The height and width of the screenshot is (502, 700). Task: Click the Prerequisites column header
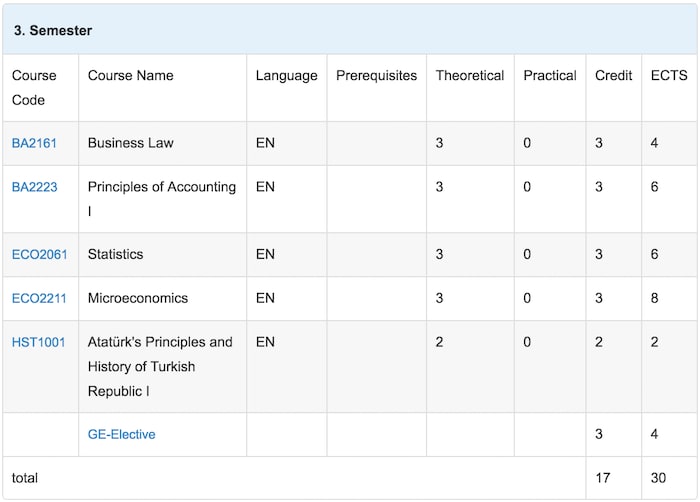(x=376, y=75)
